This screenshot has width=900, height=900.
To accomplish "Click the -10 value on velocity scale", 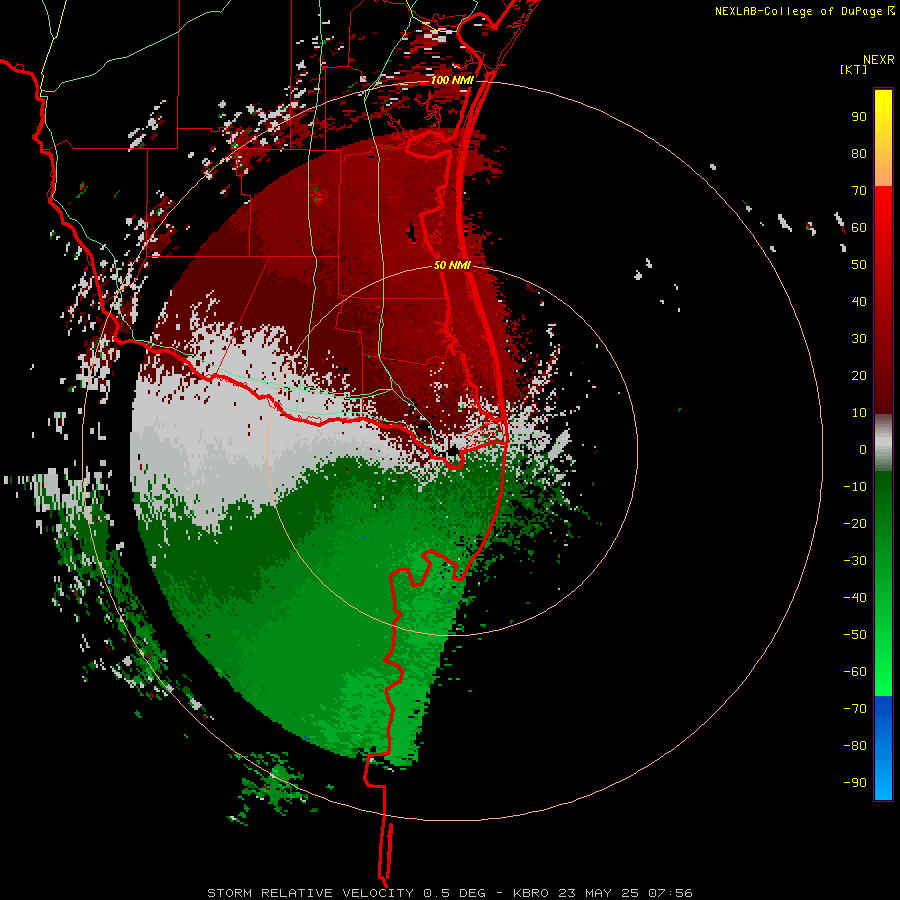I will point(855,487).
